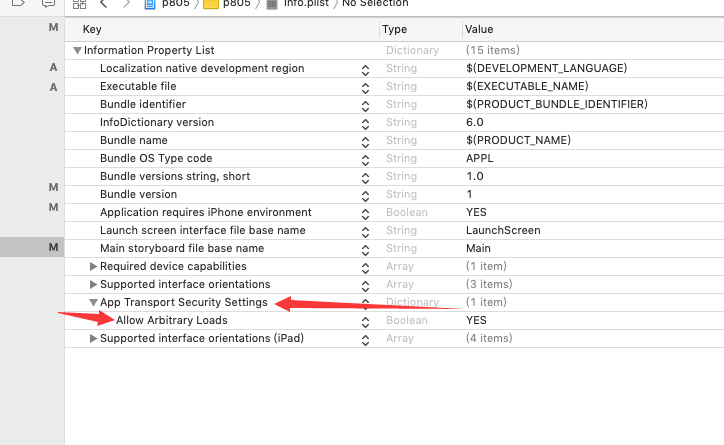Select Localization native development region key
724x445 pixels.
click(202, 68)
